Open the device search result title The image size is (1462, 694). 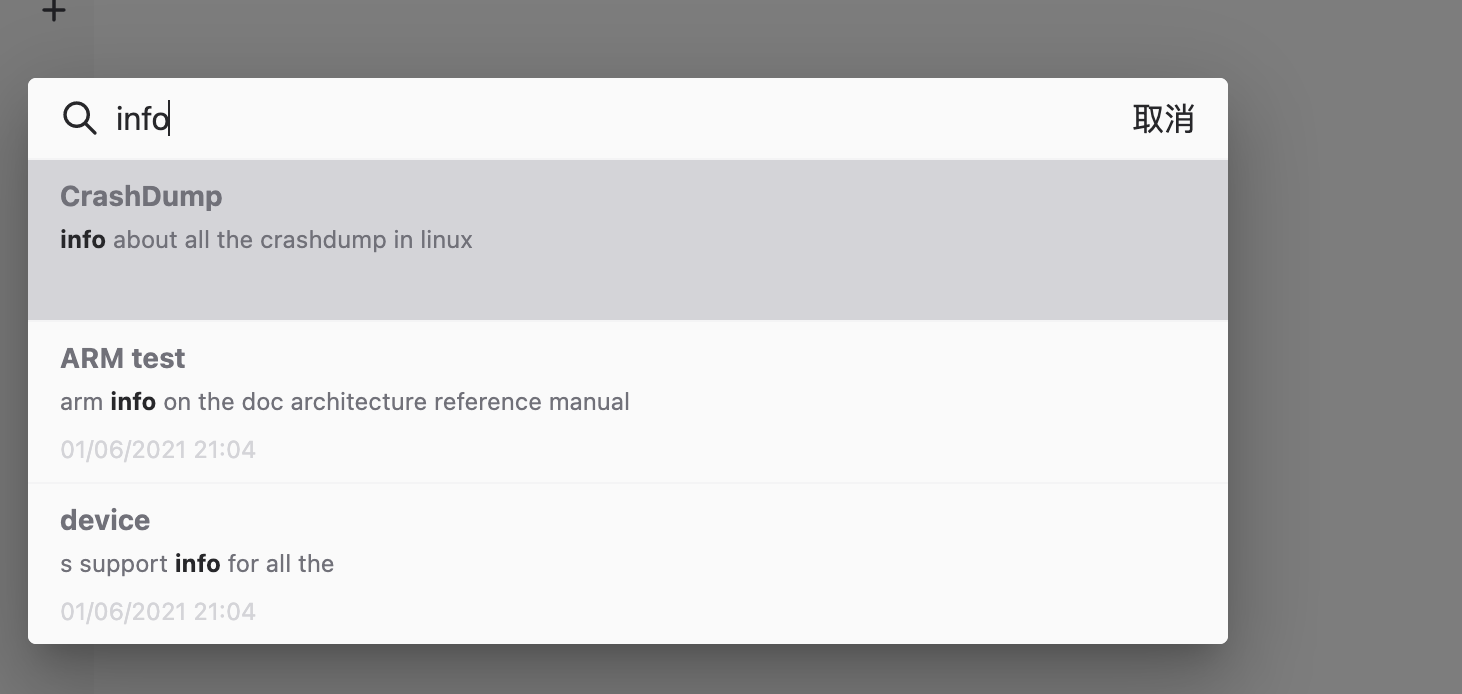pos(105,520)
